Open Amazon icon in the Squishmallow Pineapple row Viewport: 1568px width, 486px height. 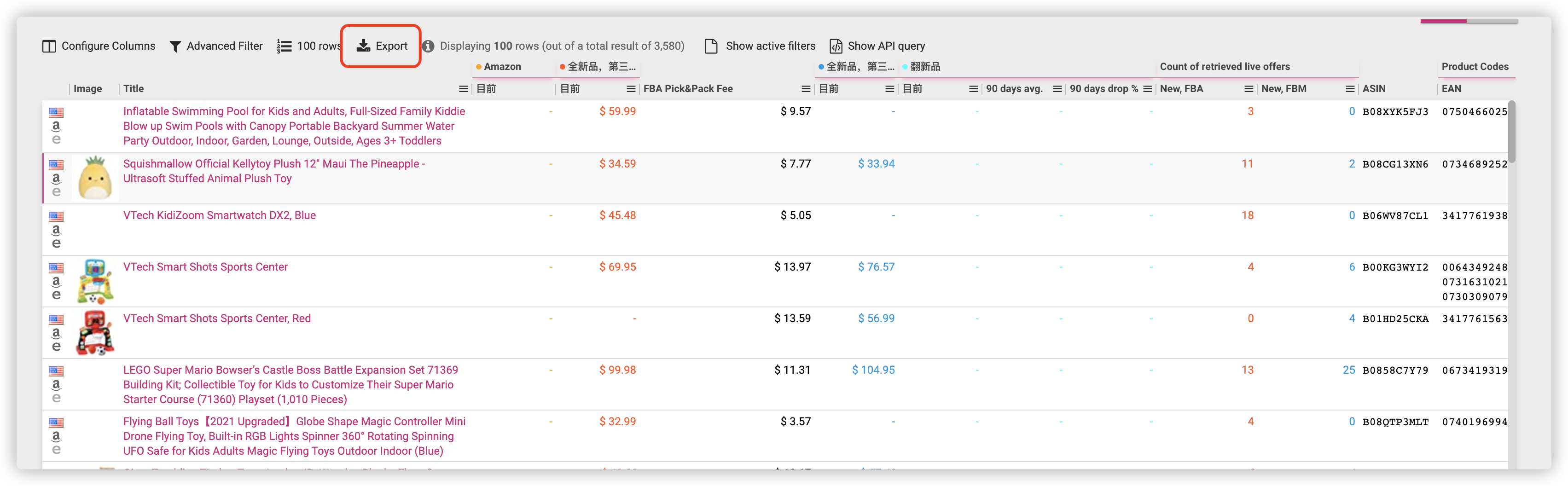[x=56, y=178]
